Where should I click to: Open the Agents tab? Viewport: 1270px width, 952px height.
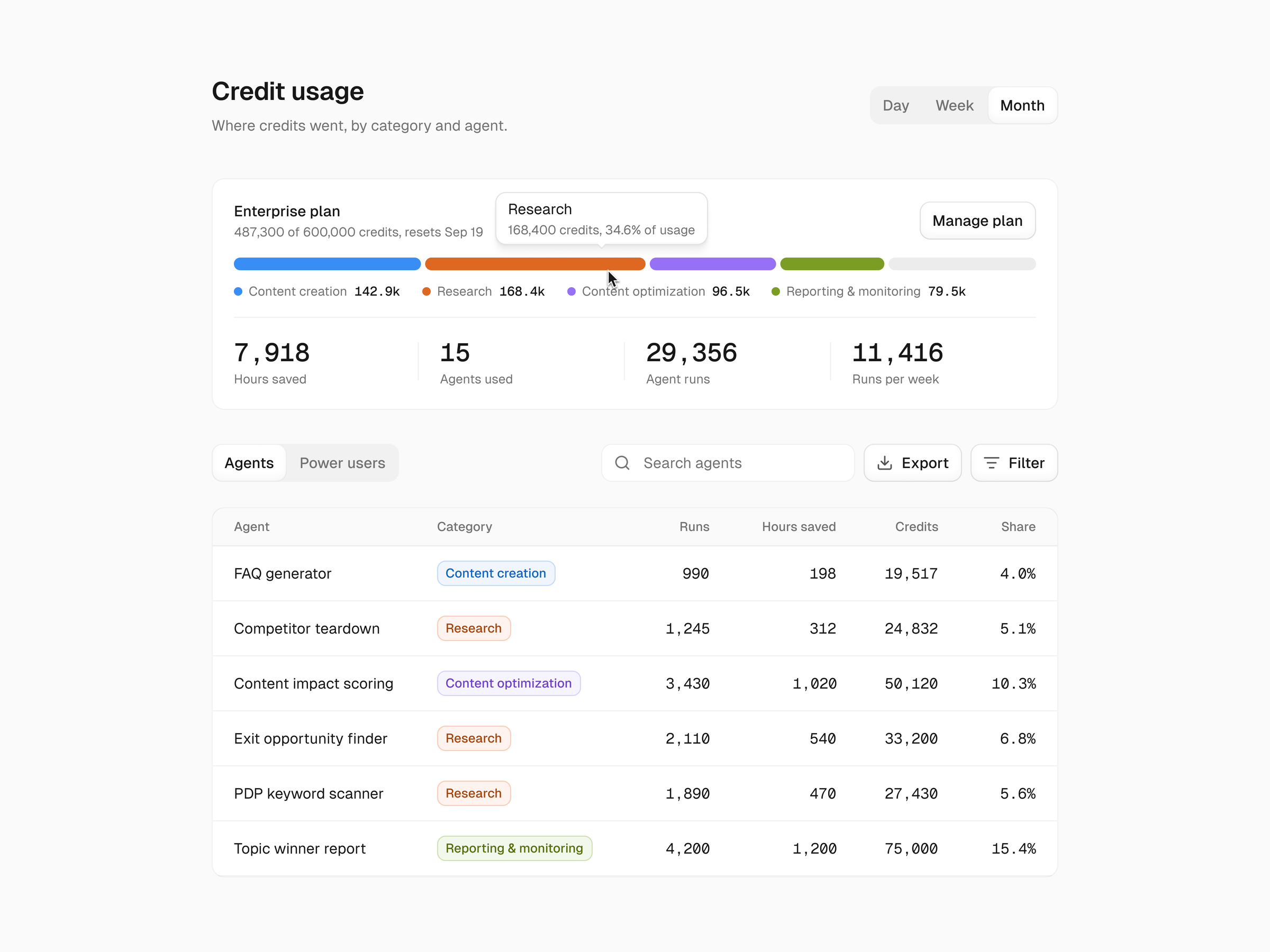(249, 463)
